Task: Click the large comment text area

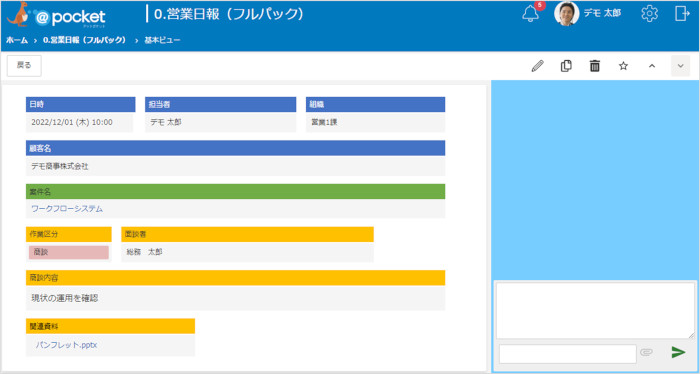Action: tap(595, 311)
